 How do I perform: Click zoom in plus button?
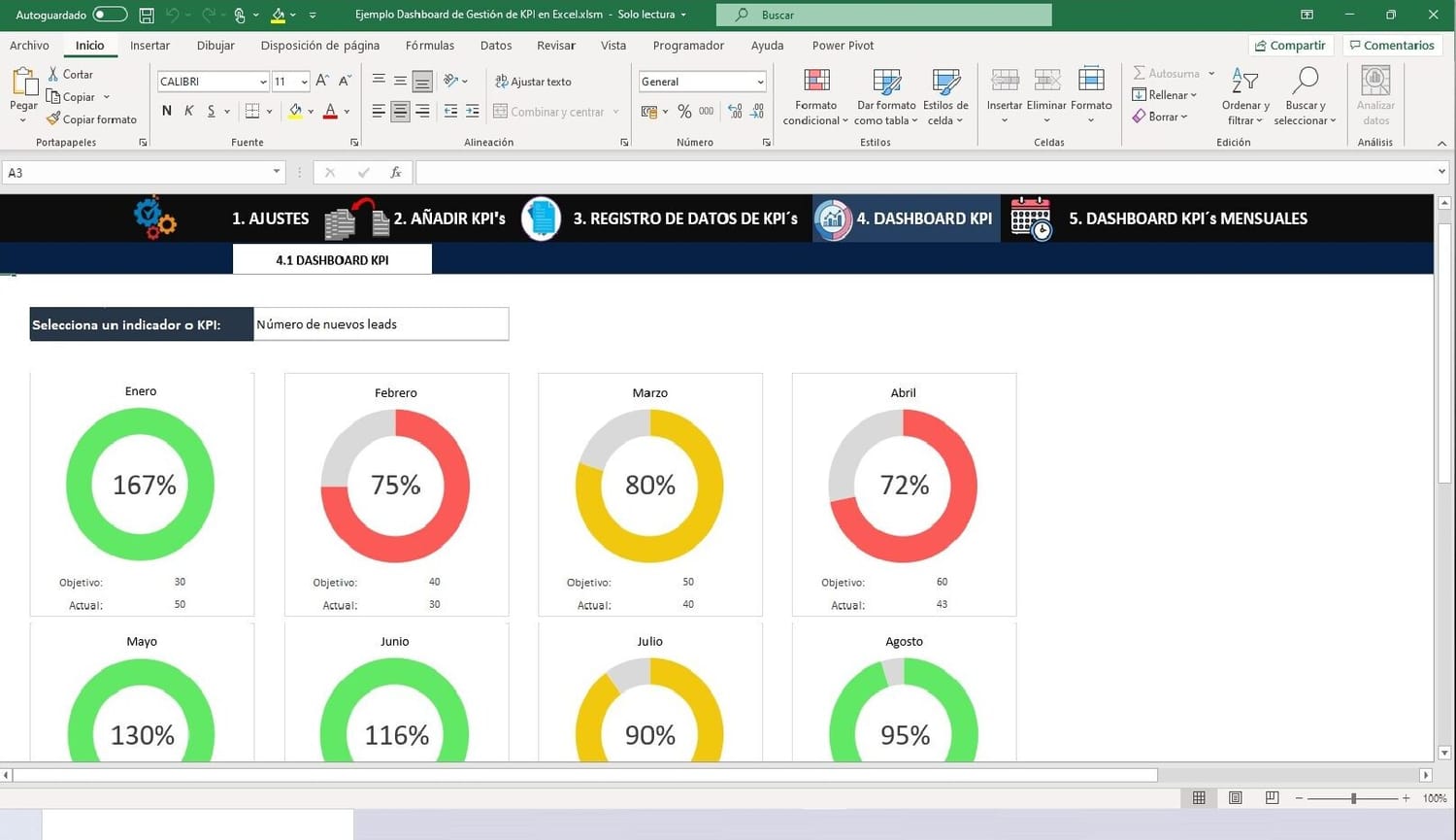point(1406,798)
